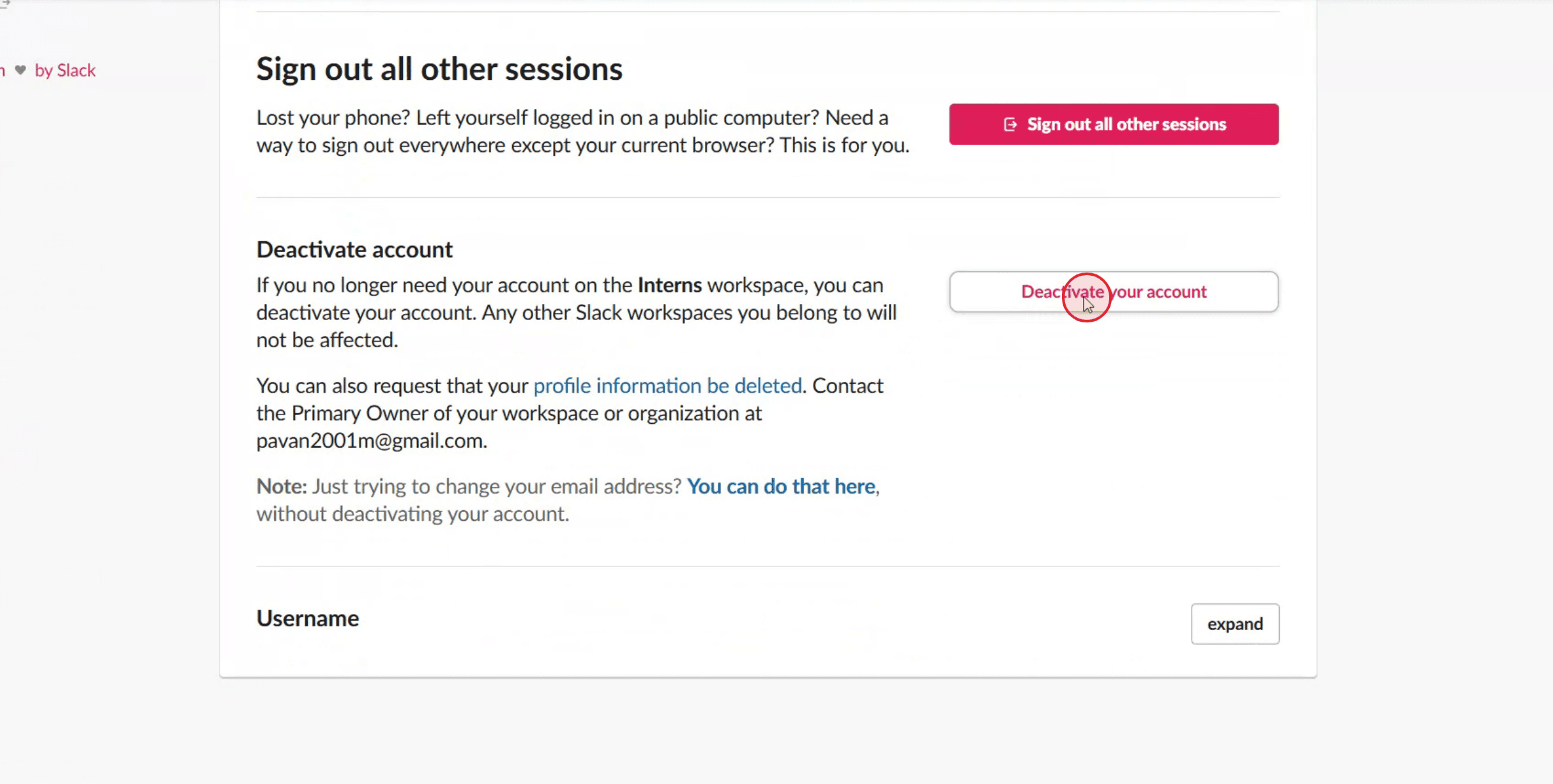The width and height of the screenshot is (1553, 784).
Task: Click the 'Sign out all other sessions' heading
Action: (439, 68)
